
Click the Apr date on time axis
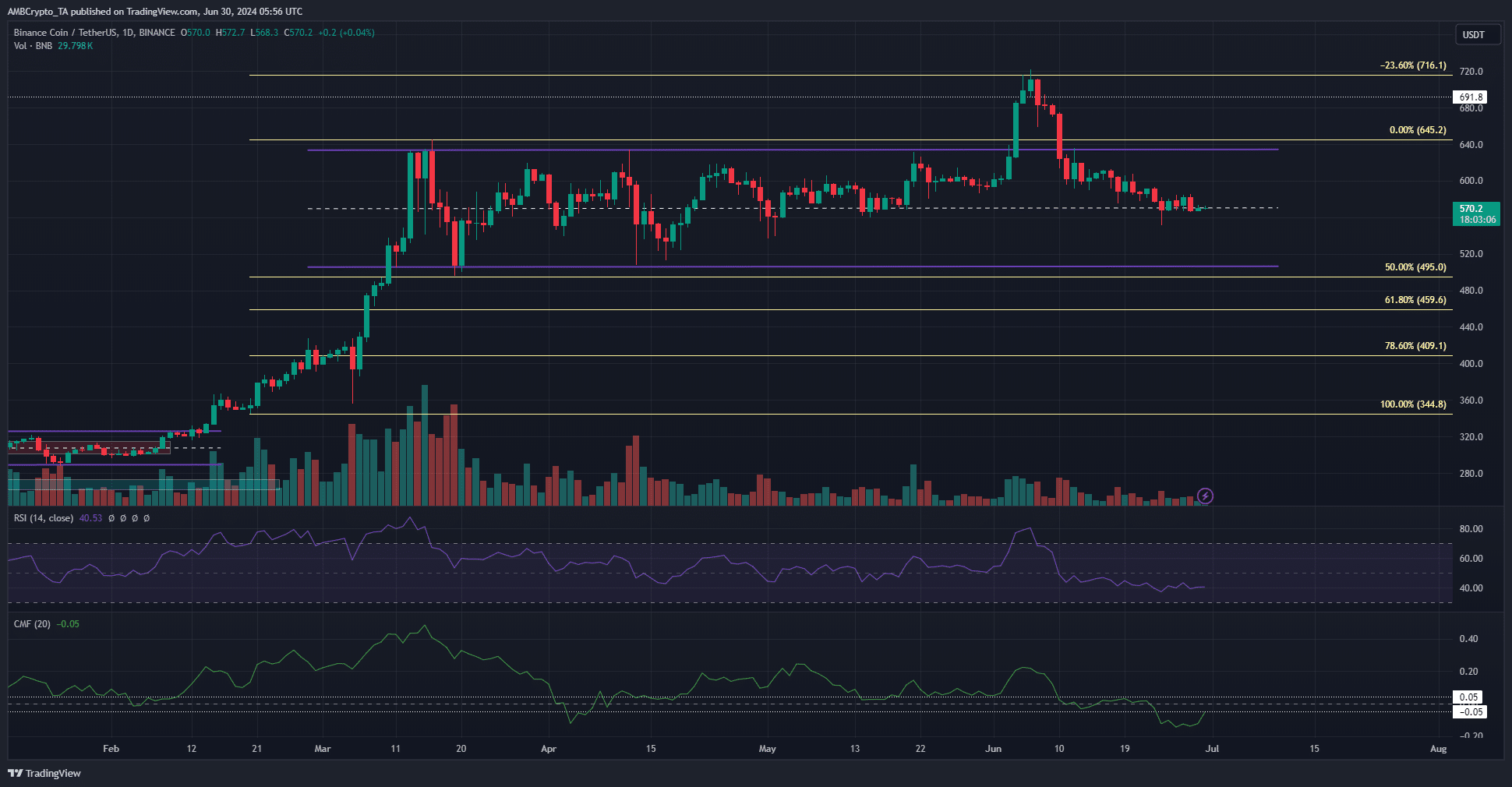[x=549, y=749]
